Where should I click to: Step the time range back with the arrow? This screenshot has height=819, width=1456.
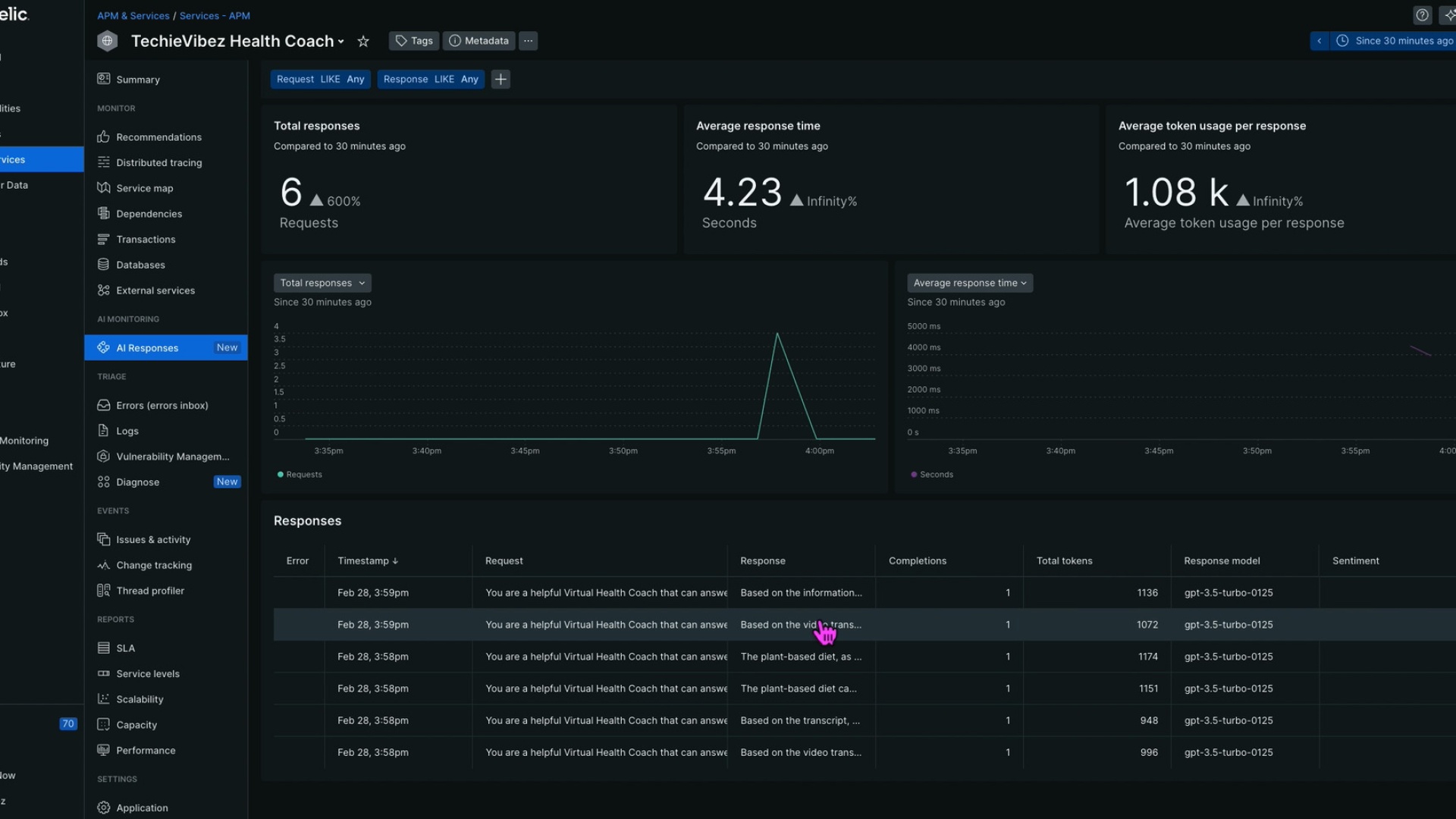(x=1319, y=41)
